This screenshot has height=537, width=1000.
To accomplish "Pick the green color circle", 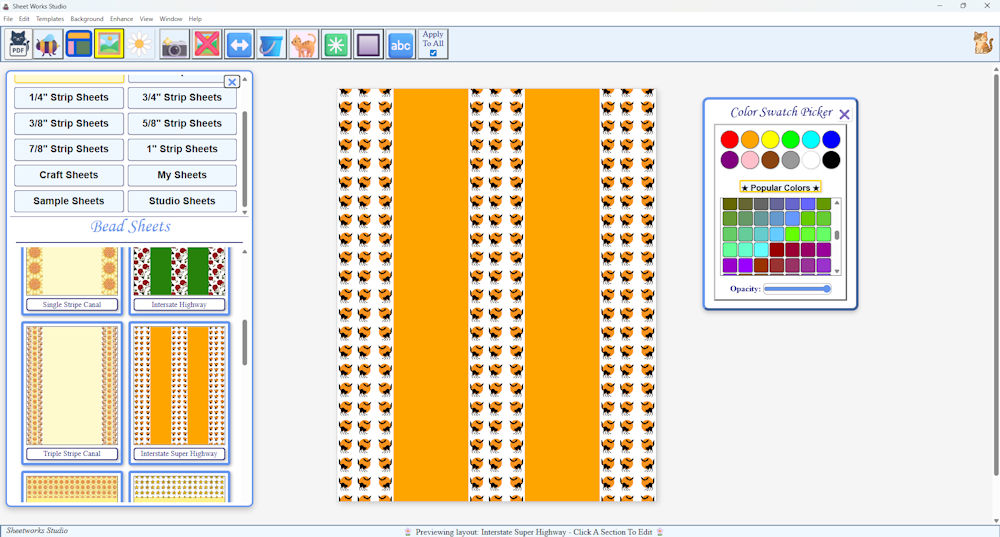I will click(791, 139).
